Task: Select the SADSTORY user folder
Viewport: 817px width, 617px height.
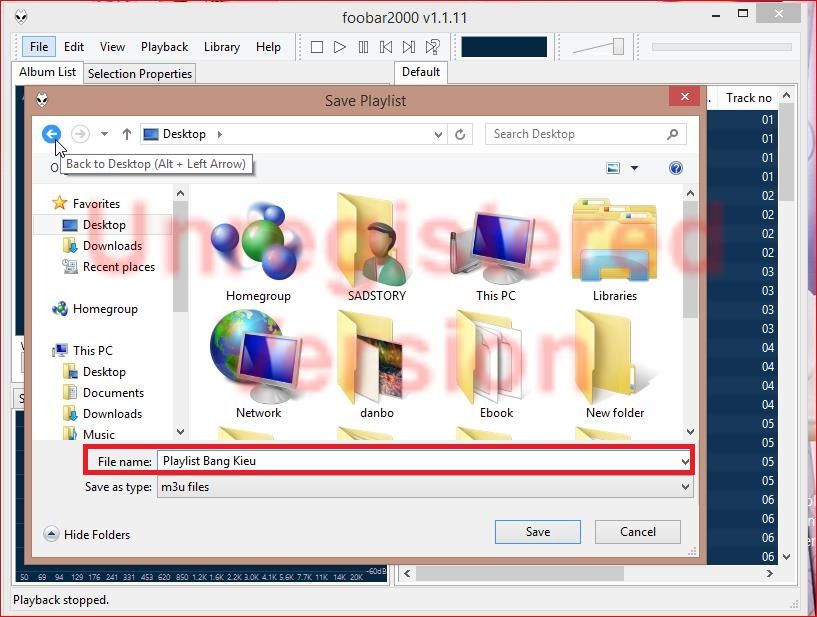Action: pos(377,249)
